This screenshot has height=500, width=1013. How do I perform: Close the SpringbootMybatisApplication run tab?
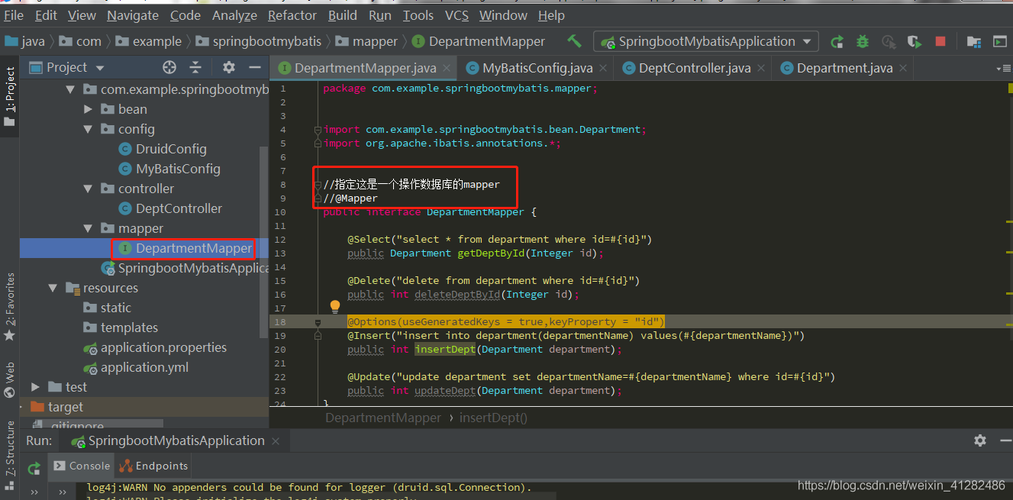[x=276, y=441]
